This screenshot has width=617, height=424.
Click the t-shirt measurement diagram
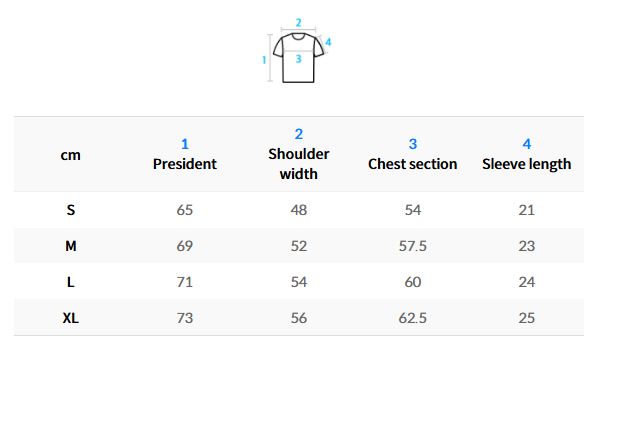(297, 50)
